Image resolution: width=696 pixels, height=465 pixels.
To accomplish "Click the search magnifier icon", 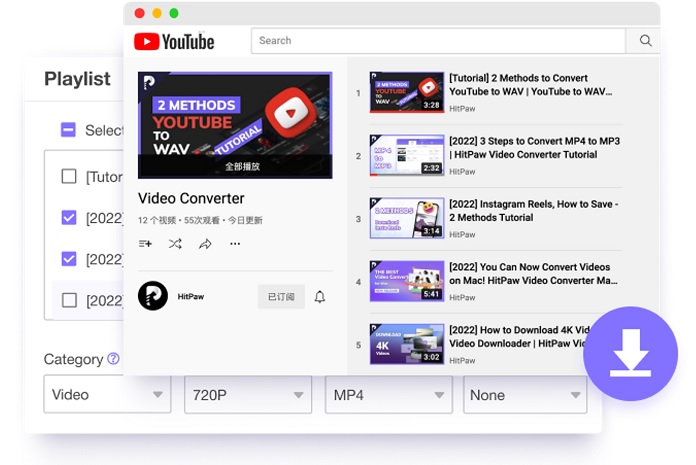I will coord(645,41).
